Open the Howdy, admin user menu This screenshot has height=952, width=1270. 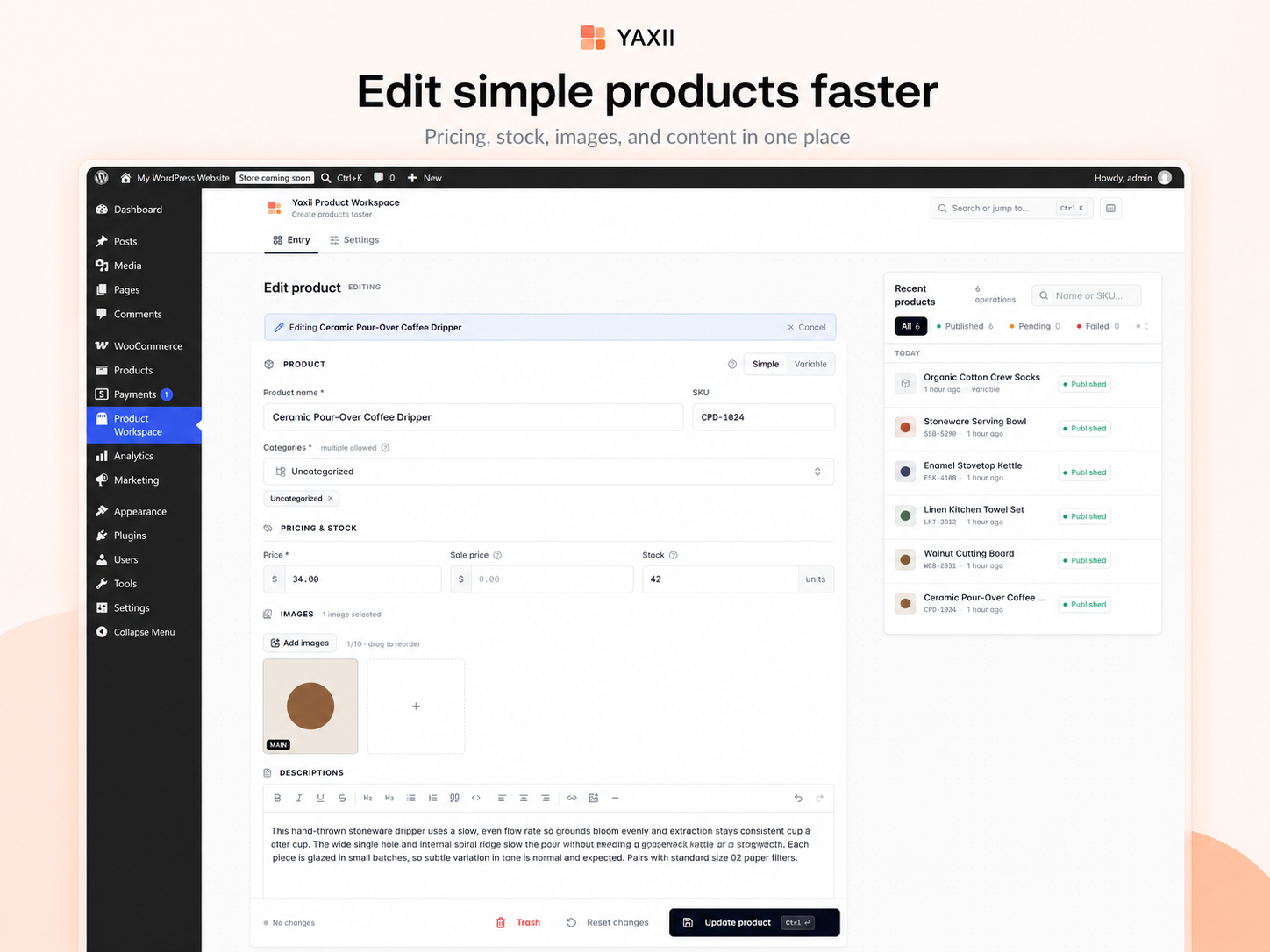click(x=1132, y=177)
